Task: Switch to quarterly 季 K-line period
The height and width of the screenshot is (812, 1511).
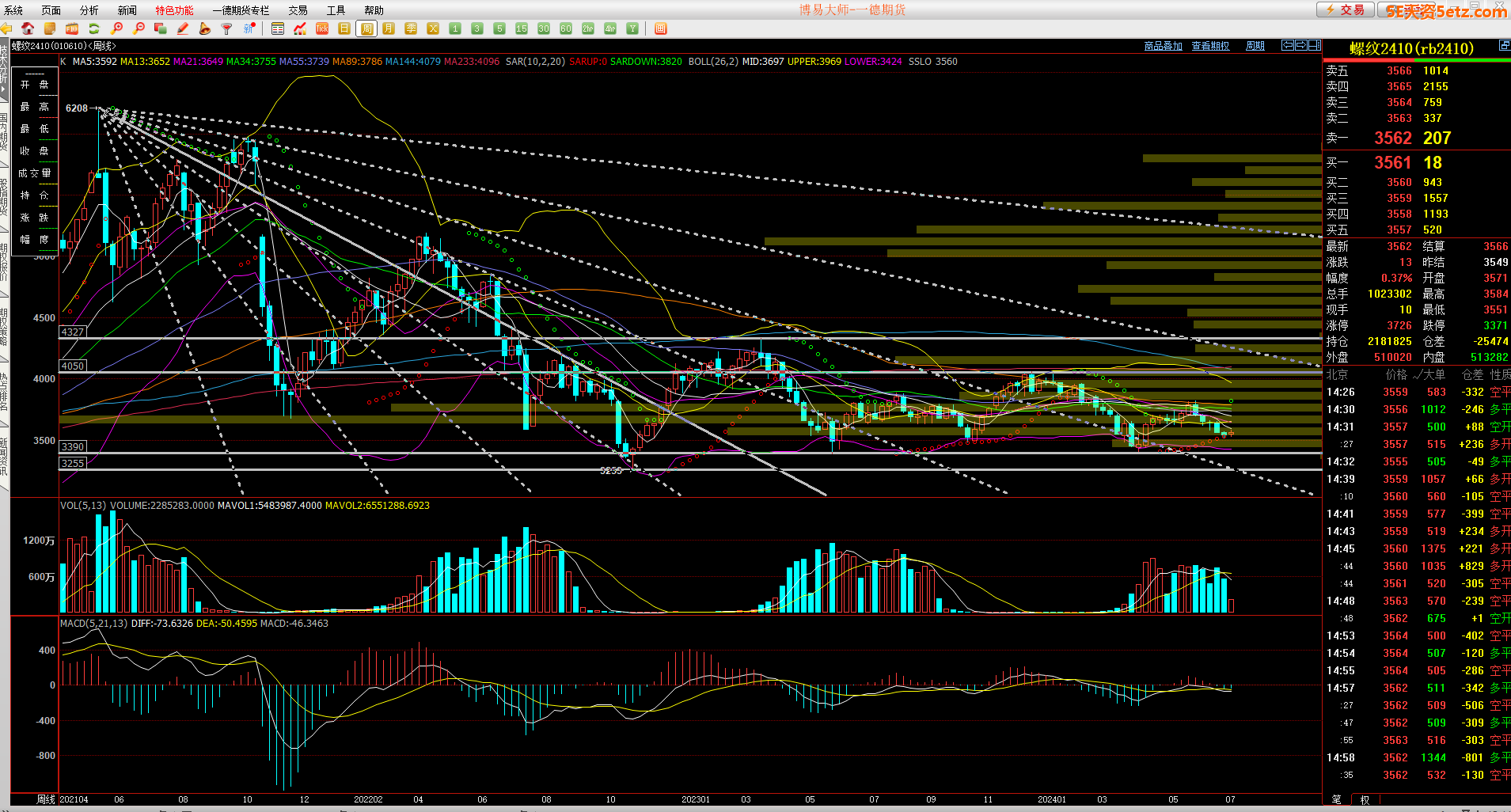Action: 411,28
